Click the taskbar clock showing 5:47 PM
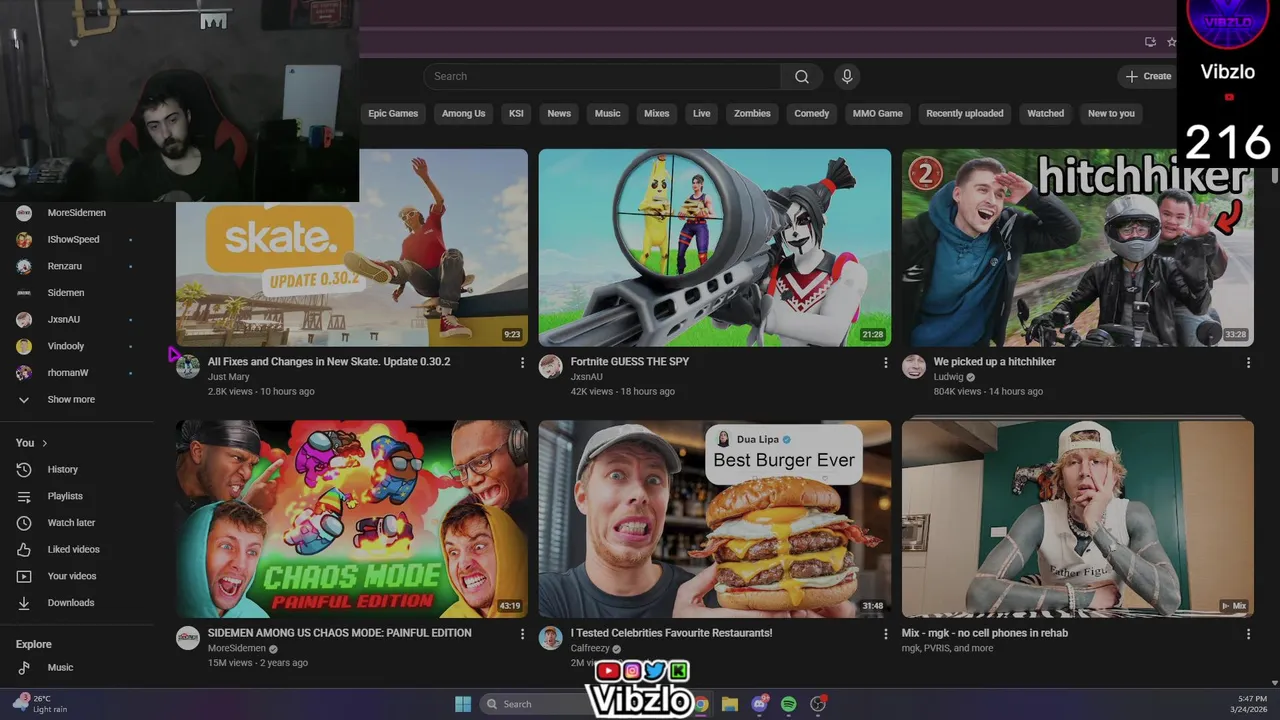This screenshot has width=1280, height=720. (1251, 704)
